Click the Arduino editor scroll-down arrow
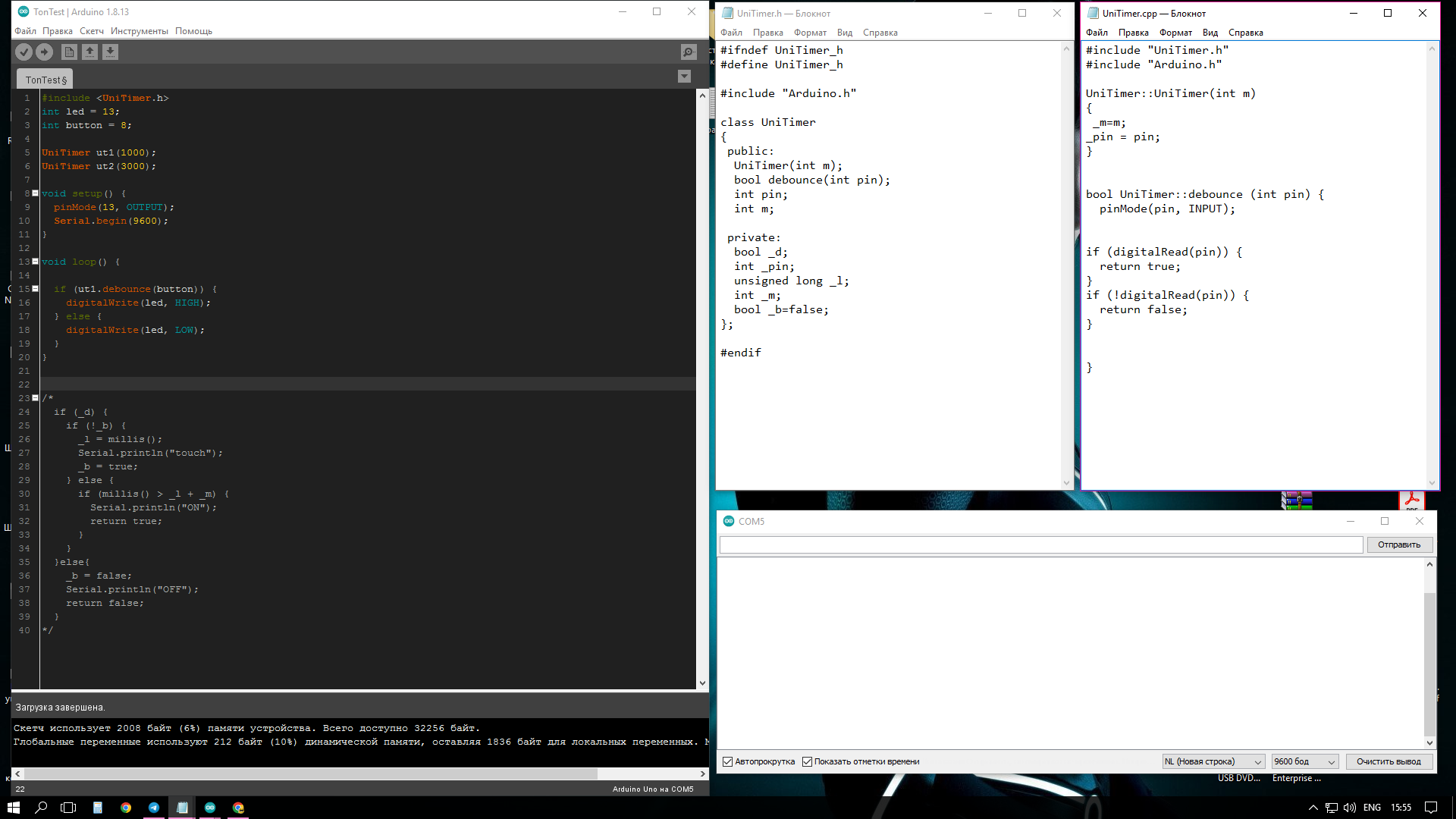The width and height of the screenshot is (1456, 819). tap(702, 682)
